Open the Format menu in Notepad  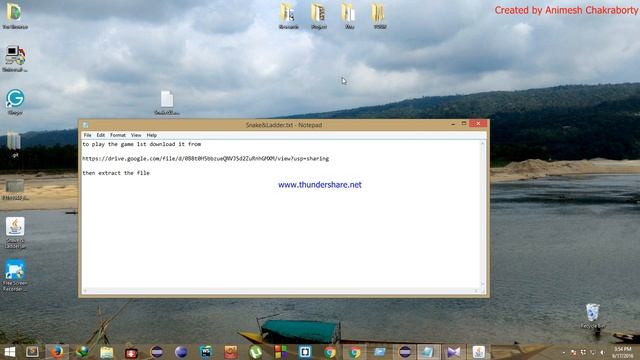[118, 135]
